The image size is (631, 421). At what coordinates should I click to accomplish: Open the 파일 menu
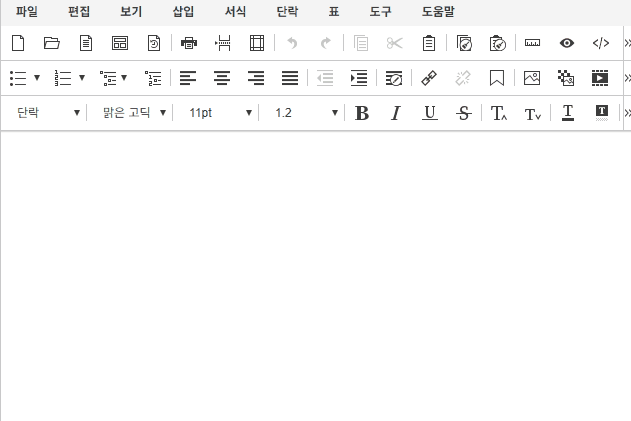pyautogui.click(x=26, y=13)
